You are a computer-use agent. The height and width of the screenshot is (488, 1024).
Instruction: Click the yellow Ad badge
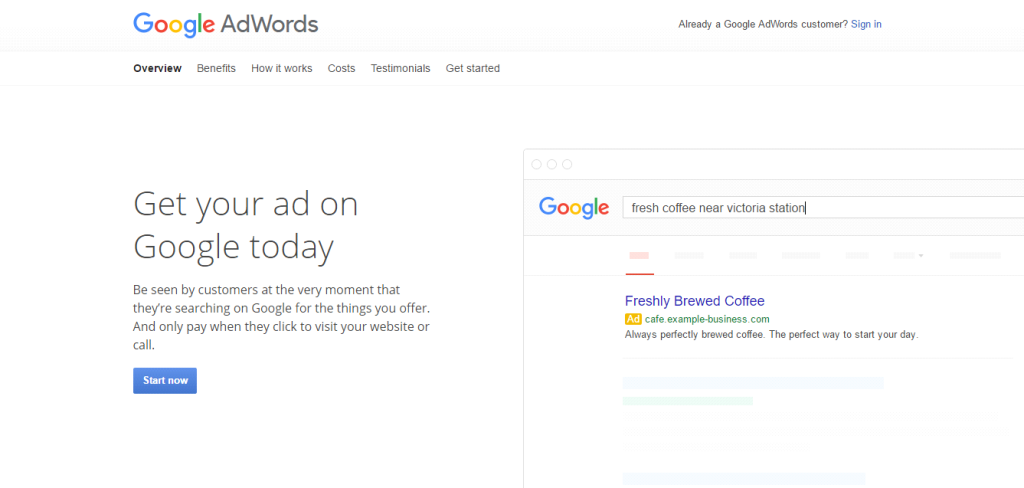pyautogui.click(x=633, y=319)
